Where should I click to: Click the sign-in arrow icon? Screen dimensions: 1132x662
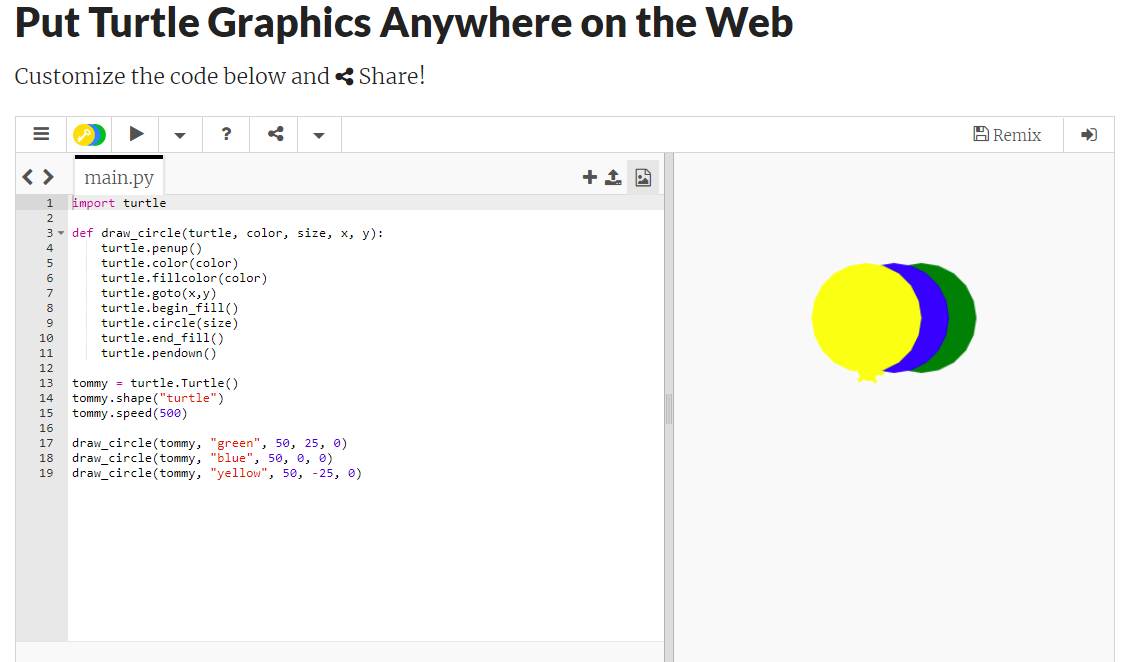(x=1089, y=134)
